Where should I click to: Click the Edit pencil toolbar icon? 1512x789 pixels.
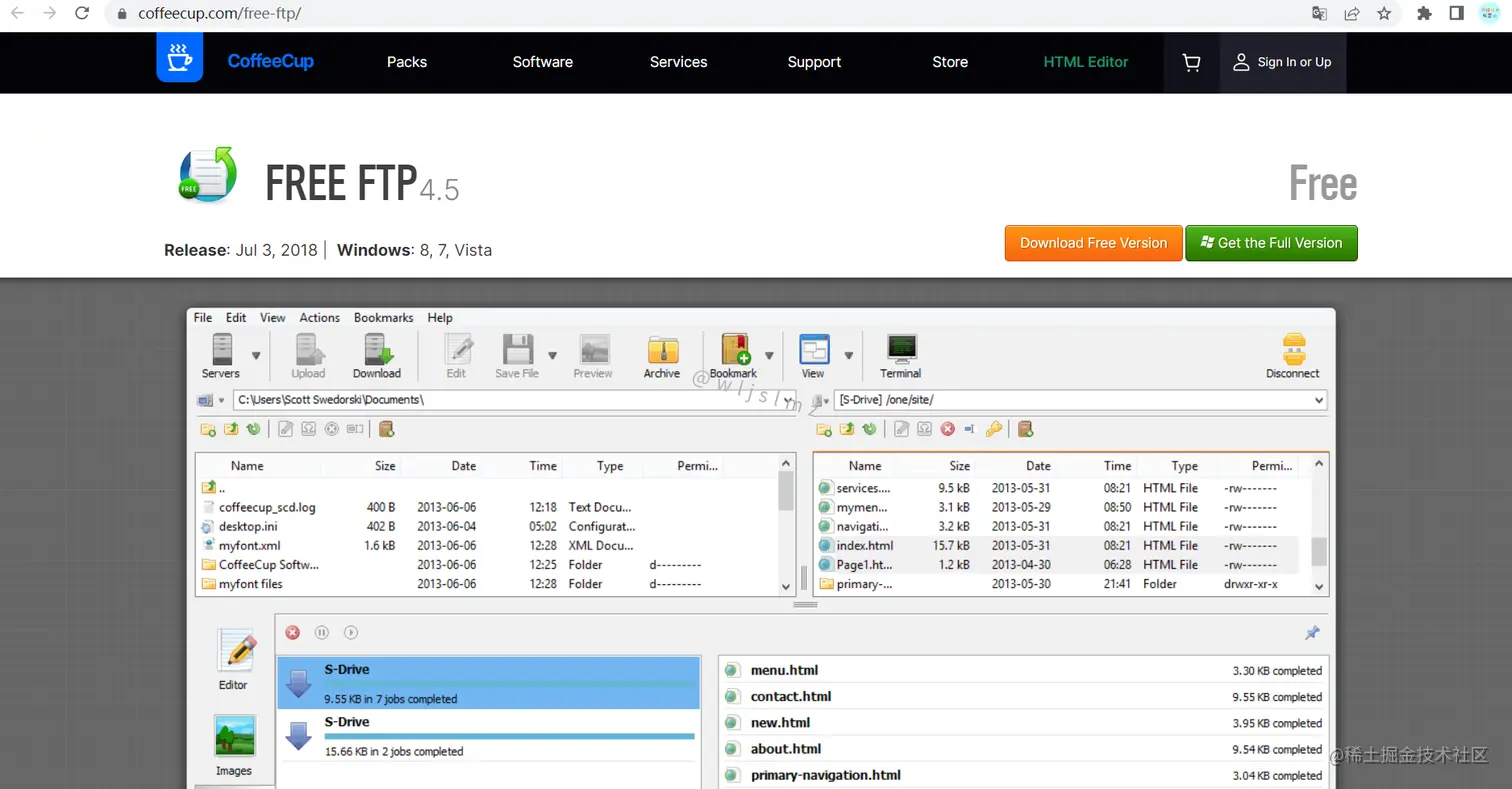tap(457, 349)
